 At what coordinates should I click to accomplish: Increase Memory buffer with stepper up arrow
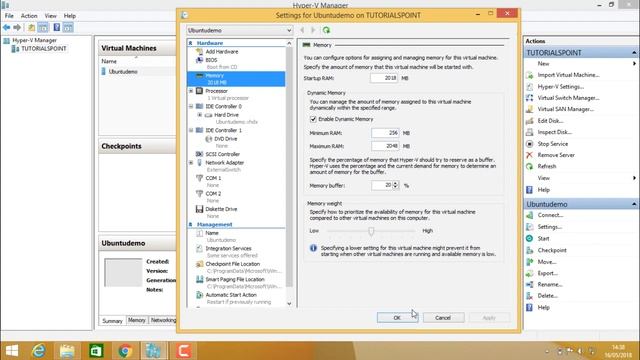[x=396, y=183]
